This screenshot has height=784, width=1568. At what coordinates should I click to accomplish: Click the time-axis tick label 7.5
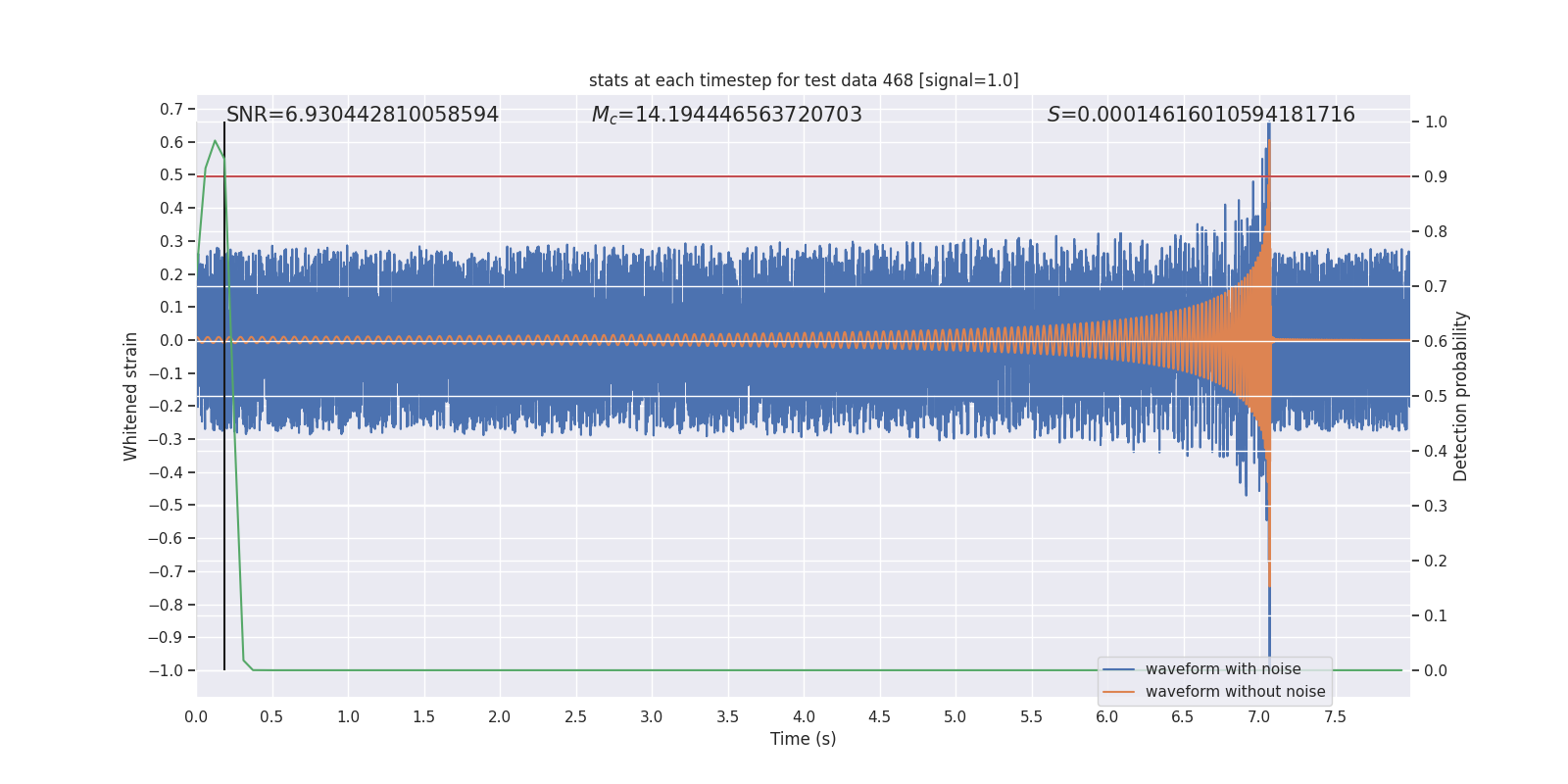point(1335,717)
